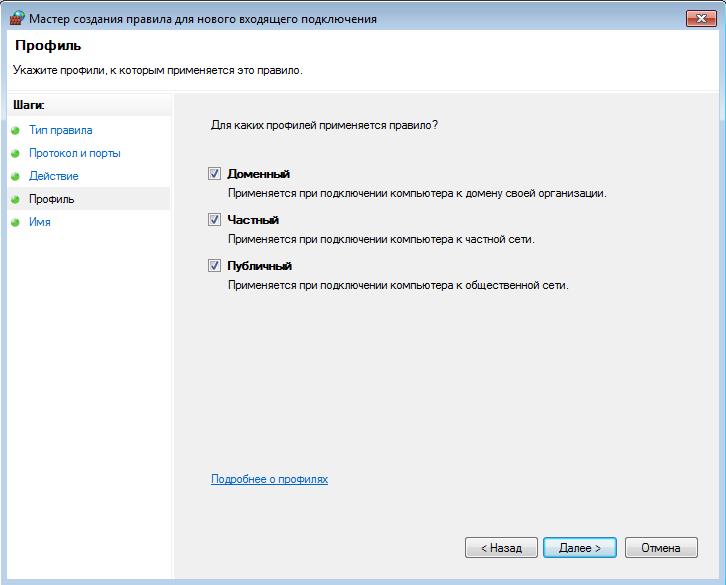Click green bullet beside Имя step
Image resolution: width=726 pixels, height=585 pixels.
(x=15, y=222)
